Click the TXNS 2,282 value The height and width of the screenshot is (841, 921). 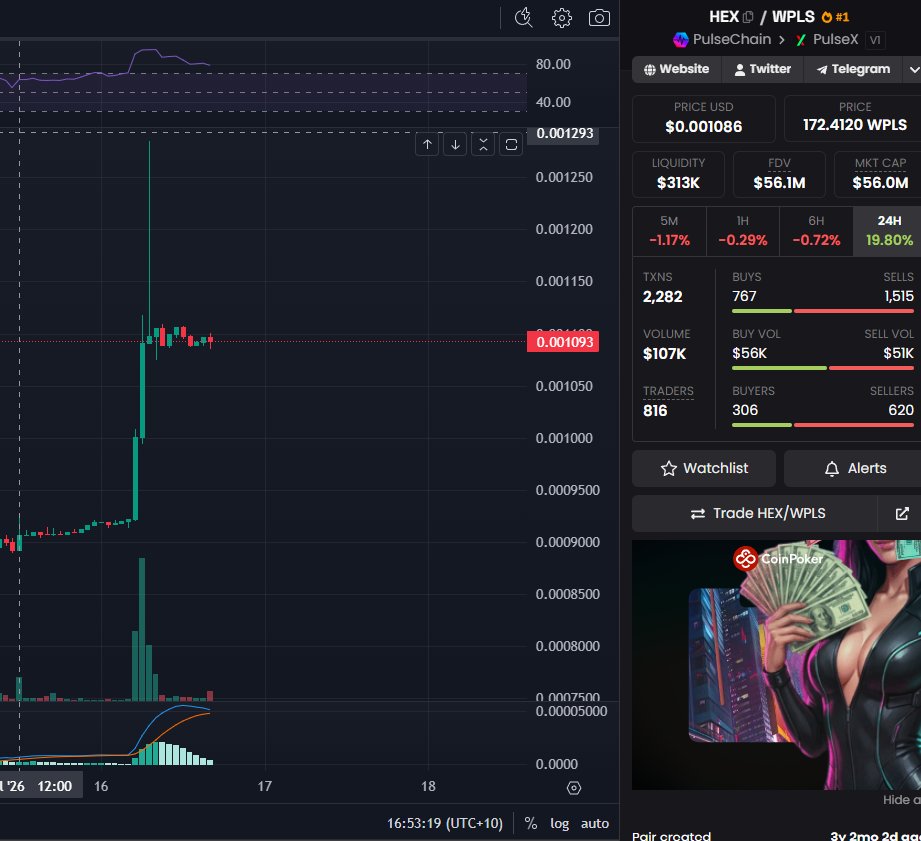pos(663,297)
